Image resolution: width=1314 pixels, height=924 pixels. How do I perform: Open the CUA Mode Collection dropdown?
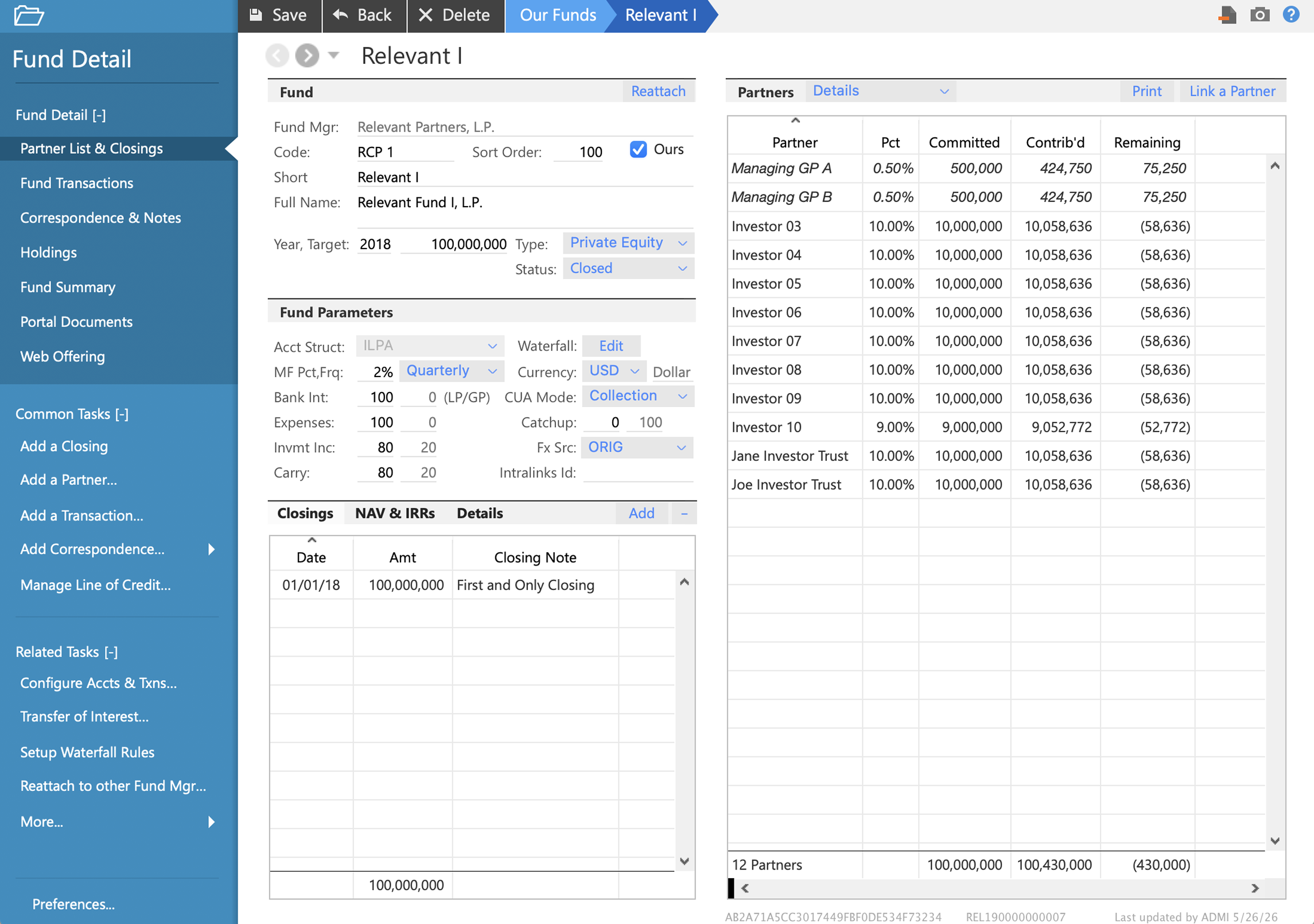coord(637,396)
